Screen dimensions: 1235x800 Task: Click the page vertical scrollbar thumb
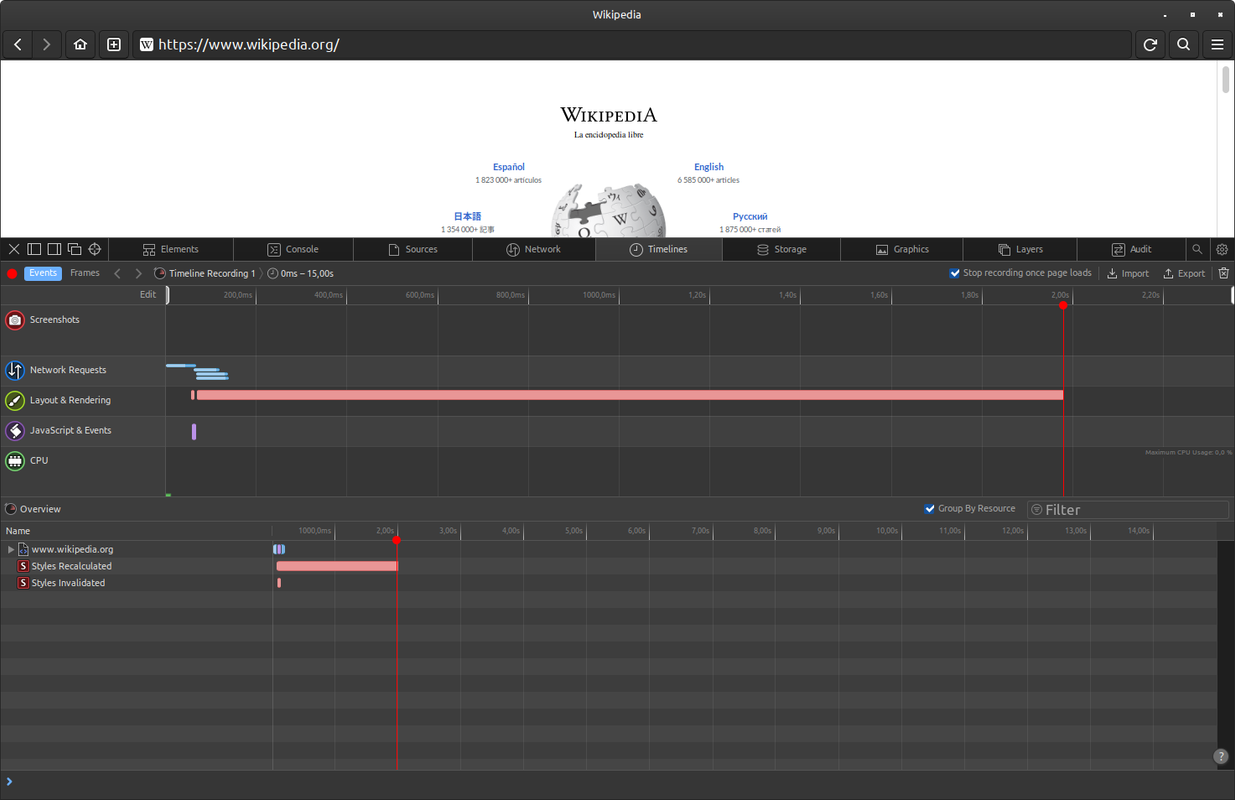[1226, 80]
